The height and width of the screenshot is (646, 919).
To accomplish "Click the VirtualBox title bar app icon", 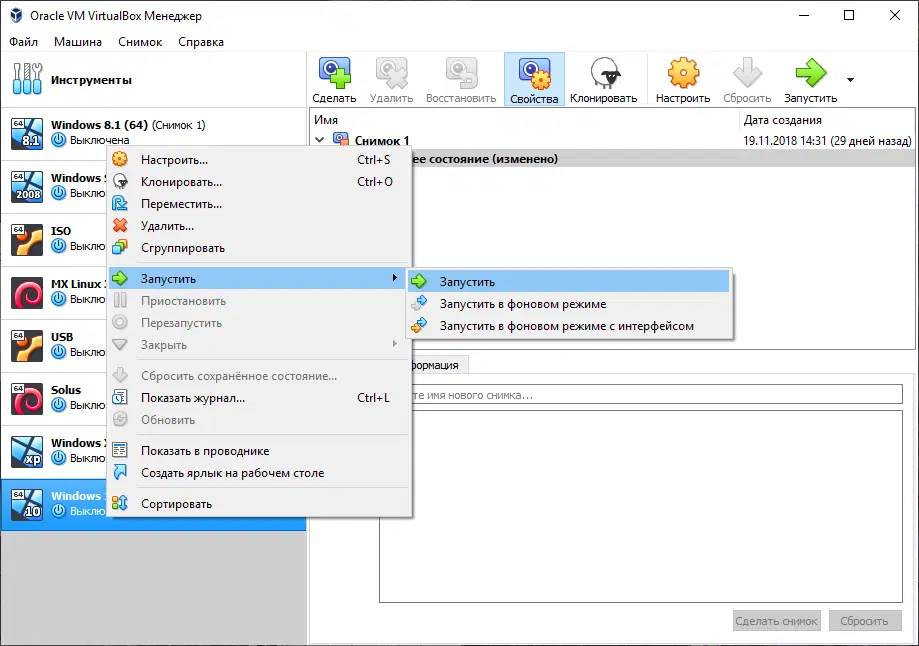I will pos(16,15).
